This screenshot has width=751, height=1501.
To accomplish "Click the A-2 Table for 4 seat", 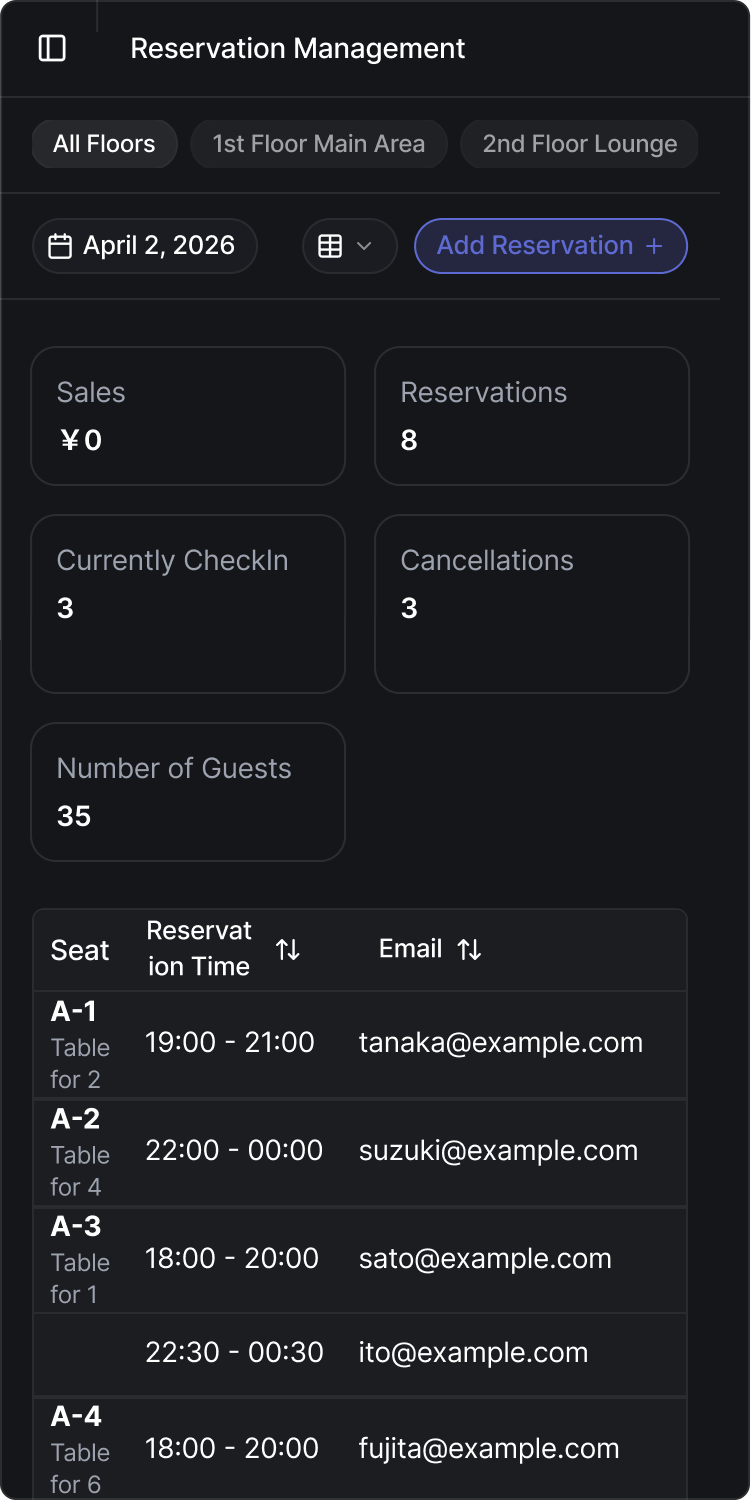I will click(x=80, y=1153).
